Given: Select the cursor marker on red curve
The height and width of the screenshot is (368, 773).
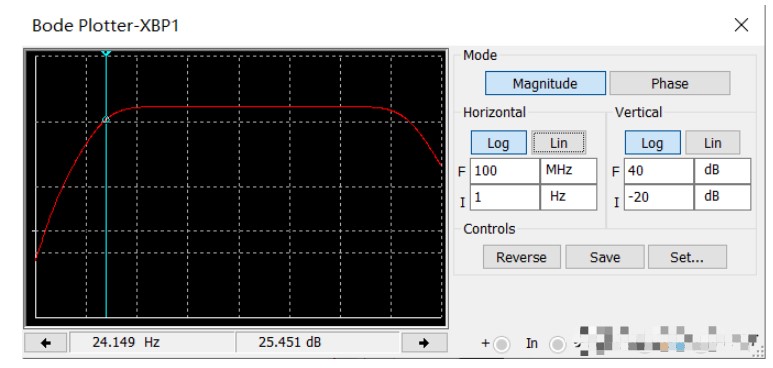Looking at the screenshot, I should pyautogui.click(x=105, y=119).
